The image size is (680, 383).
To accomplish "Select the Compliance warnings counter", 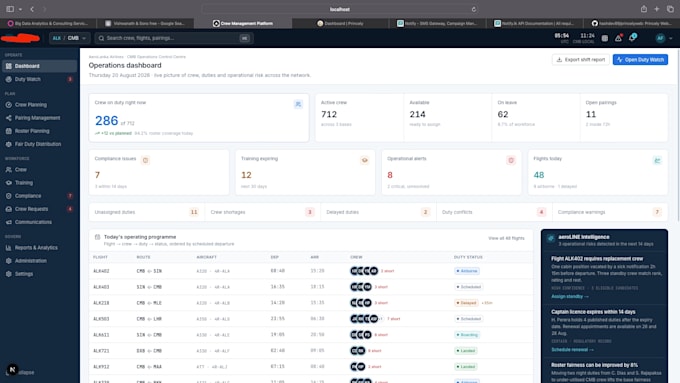I will [610, 212].
